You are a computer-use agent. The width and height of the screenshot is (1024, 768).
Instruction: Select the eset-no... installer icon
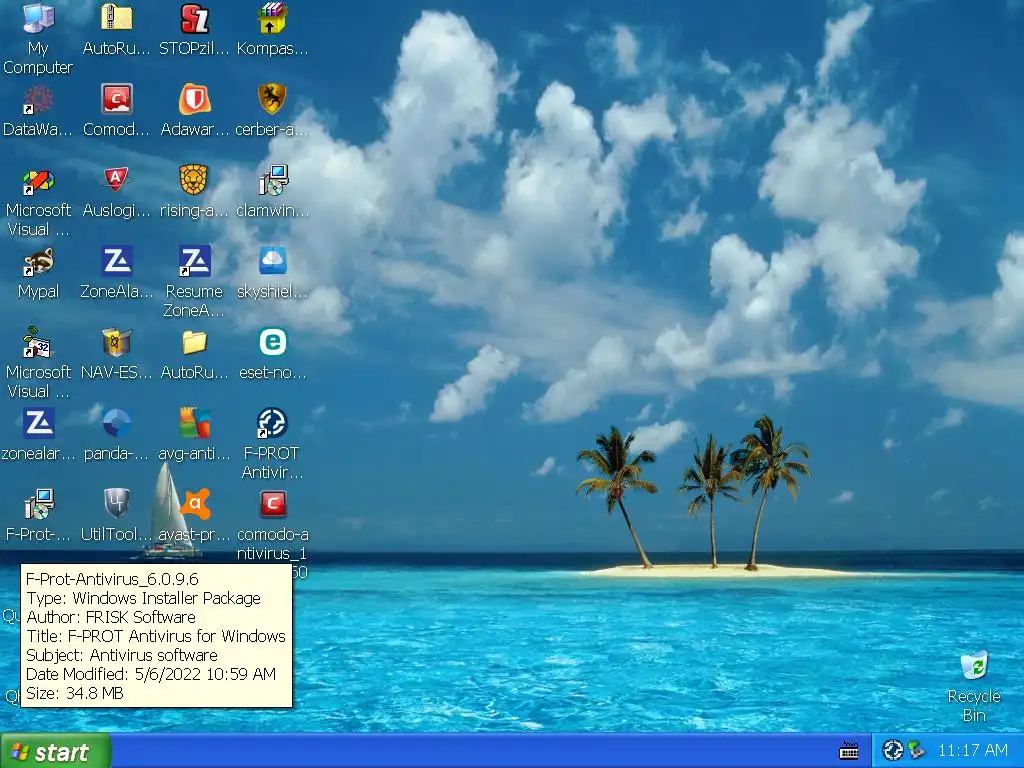(x=272, y=342)
